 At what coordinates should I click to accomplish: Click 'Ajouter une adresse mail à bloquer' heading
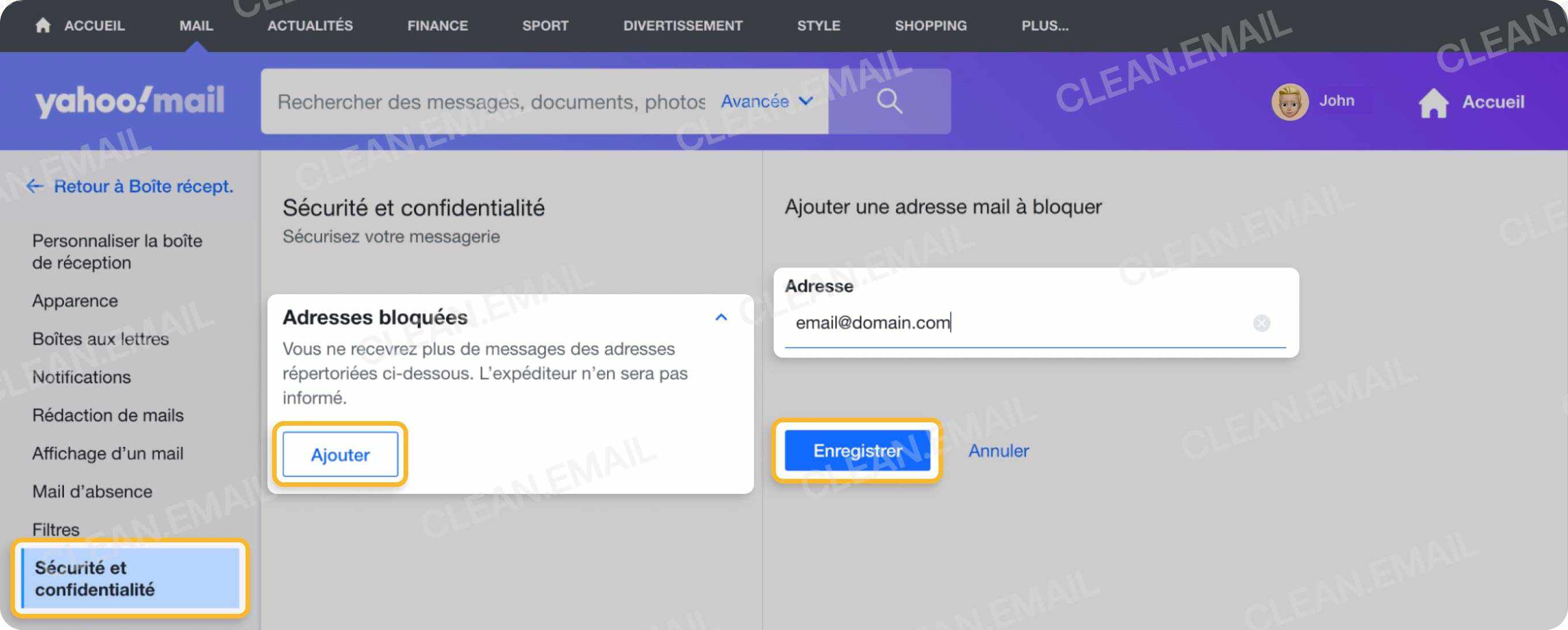[x=943, y=207]
